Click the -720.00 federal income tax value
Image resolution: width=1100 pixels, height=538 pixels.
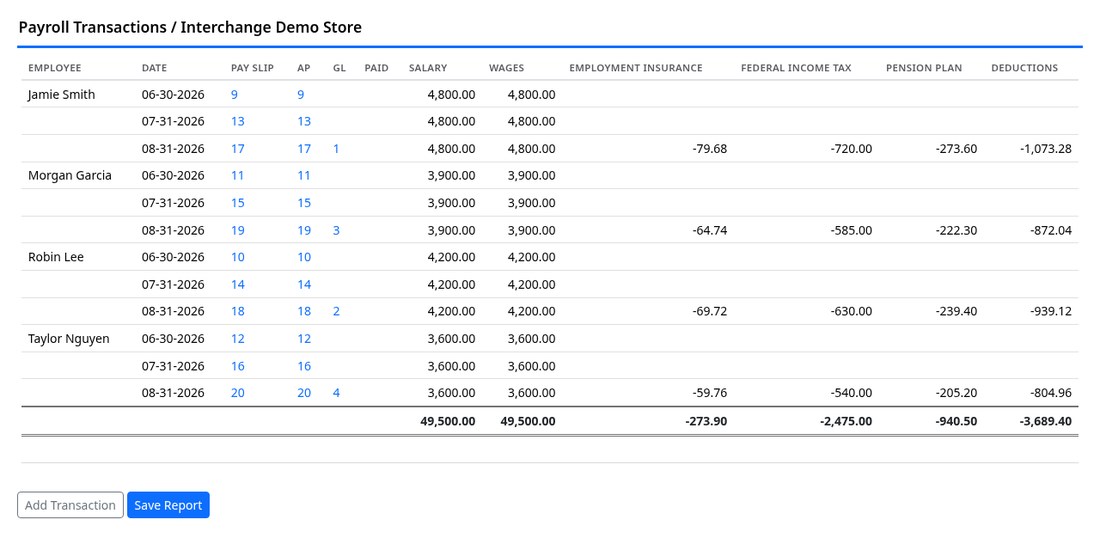click(x=851, y=149)
